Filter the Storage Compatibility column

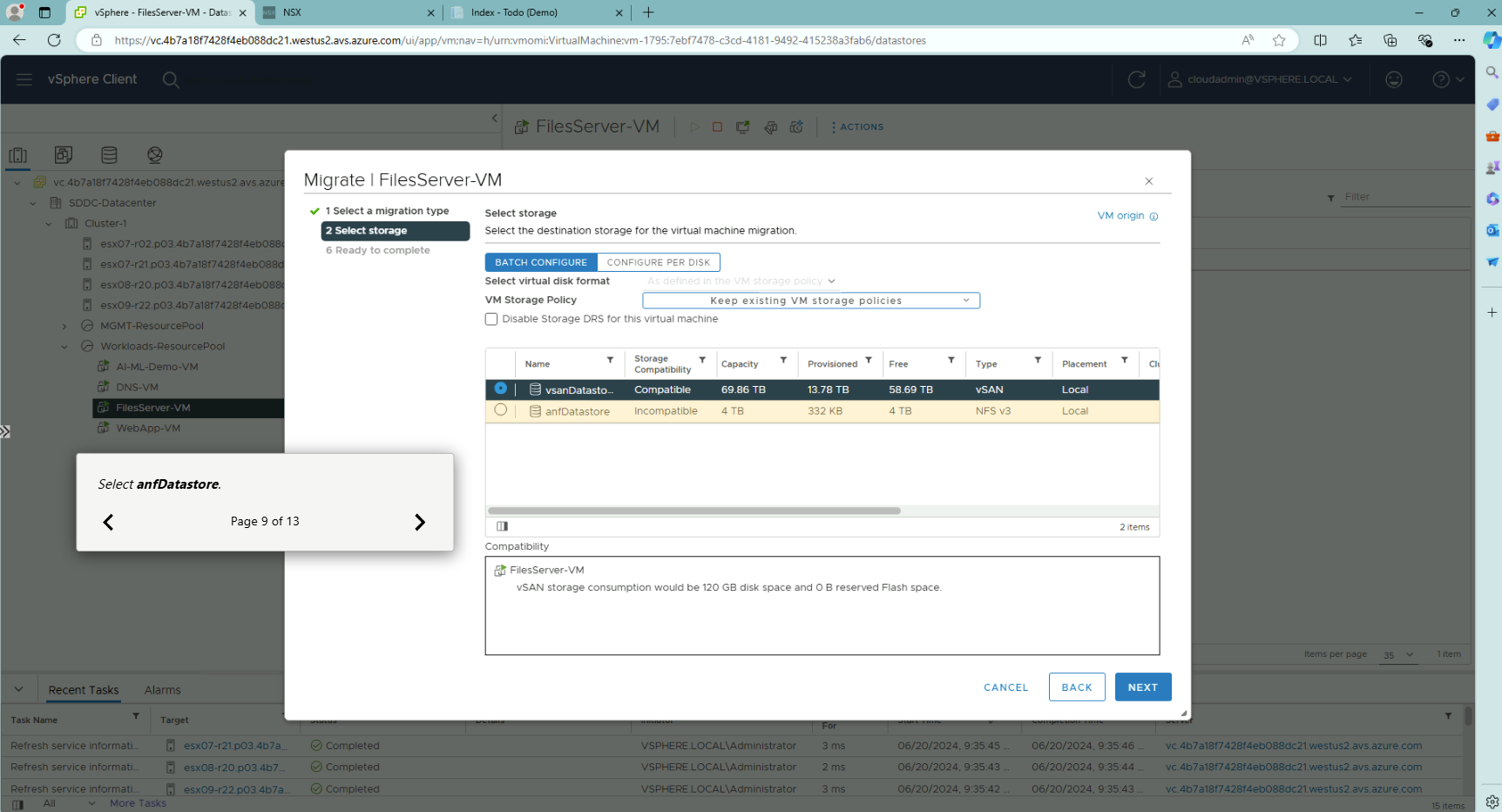click(x=702, y=360)
